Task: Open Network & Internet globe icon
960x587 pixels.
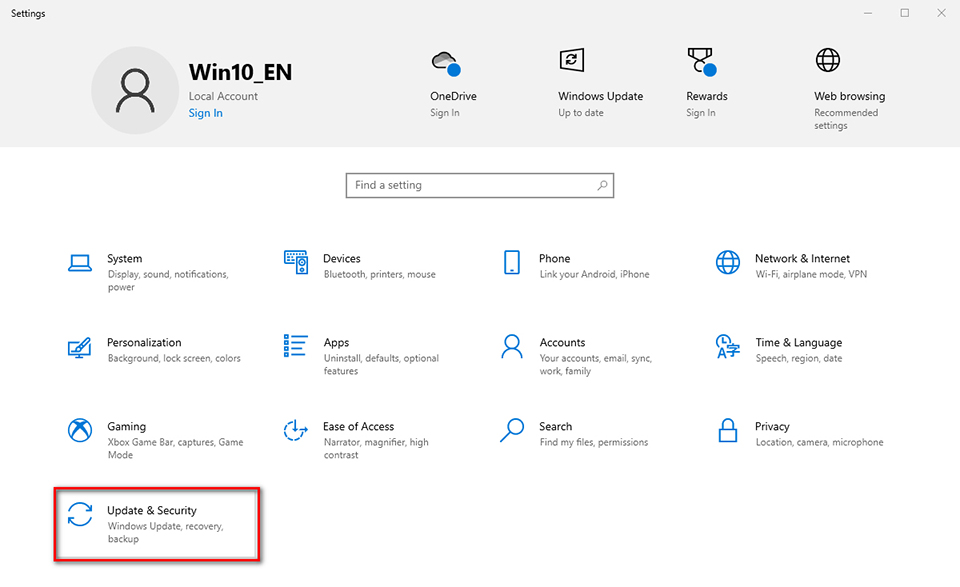Action: (x=728, y=263)
